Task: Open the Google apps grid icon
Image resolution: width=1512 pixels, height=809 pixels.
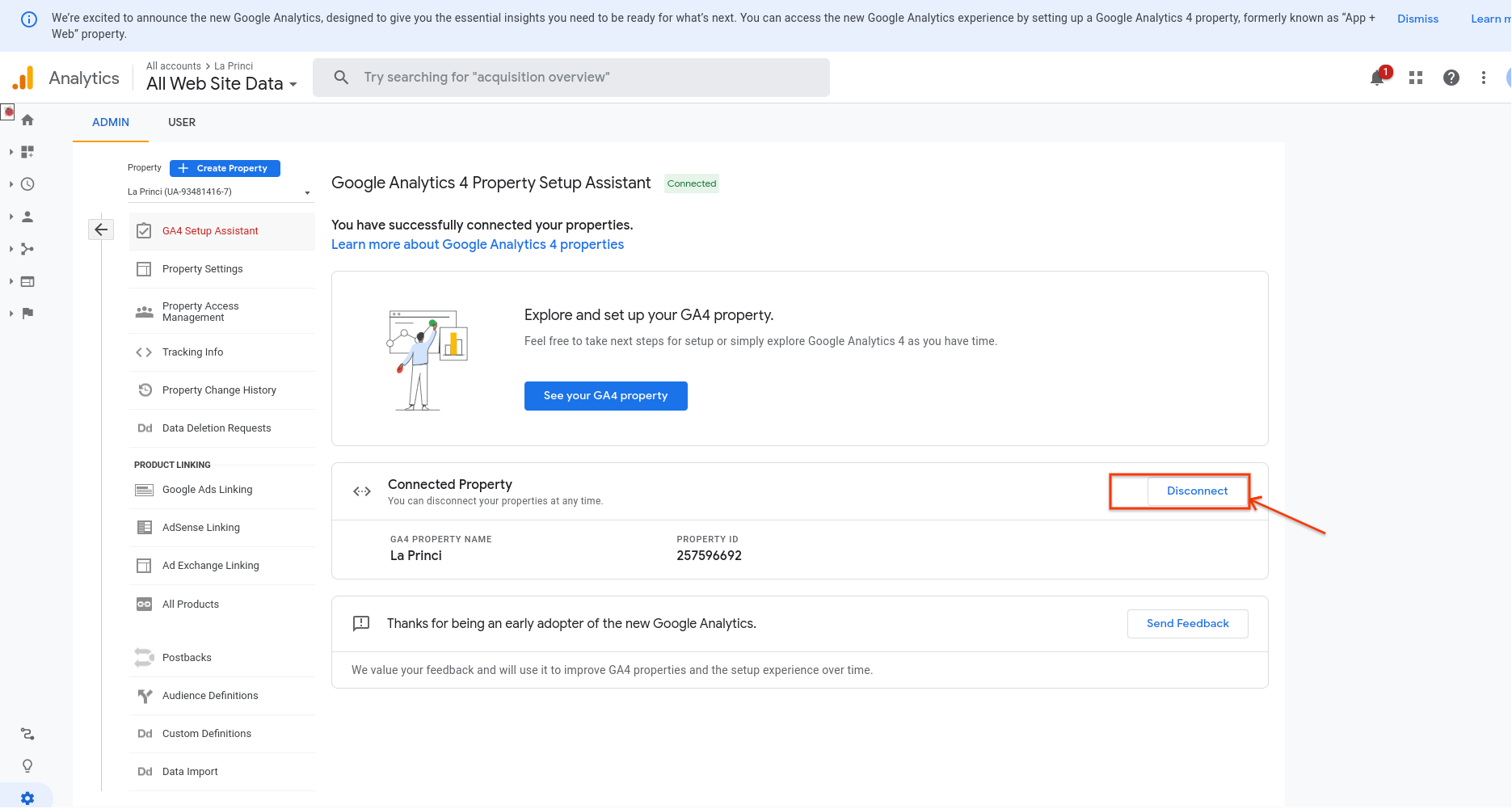Action: click(1416, 78)
